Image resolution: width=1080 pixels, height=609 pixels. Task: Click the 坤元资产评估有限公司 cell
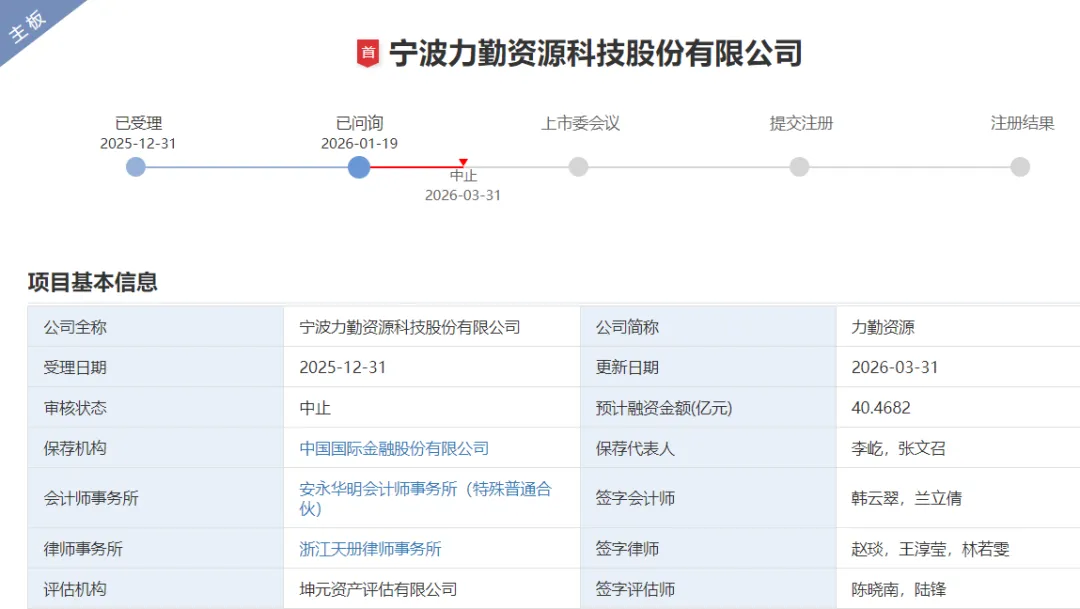432,589
